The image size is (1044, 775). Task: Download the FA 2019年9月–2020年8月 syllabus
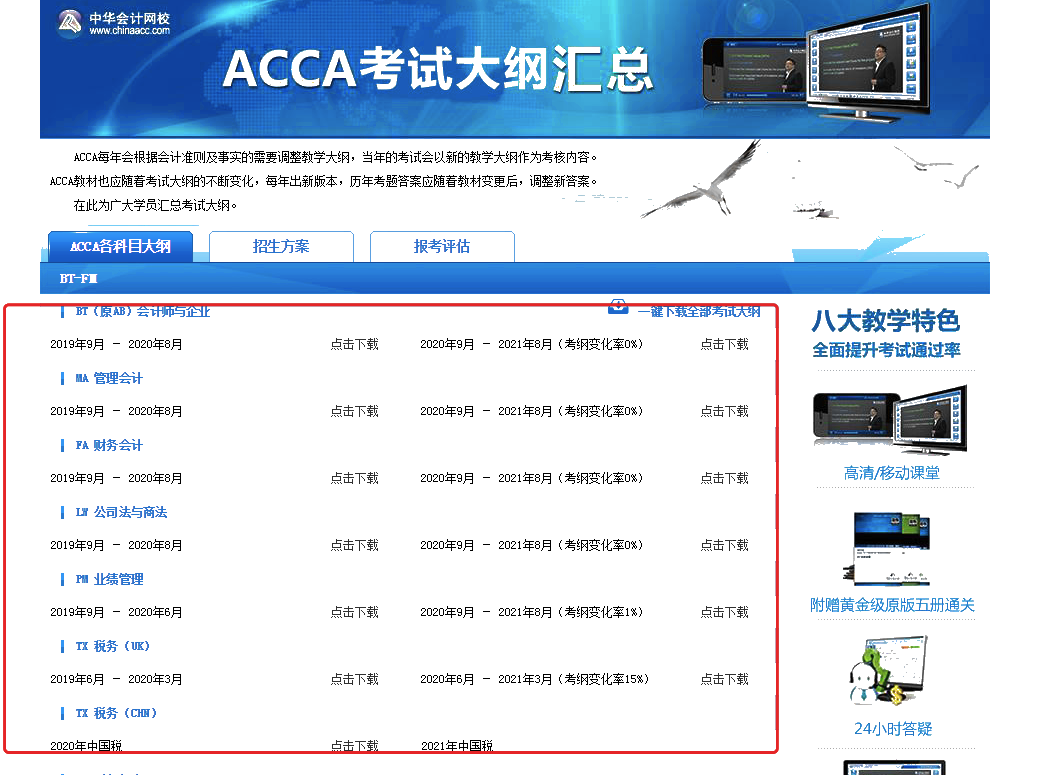pyautogui.click(x=354, y=478)
